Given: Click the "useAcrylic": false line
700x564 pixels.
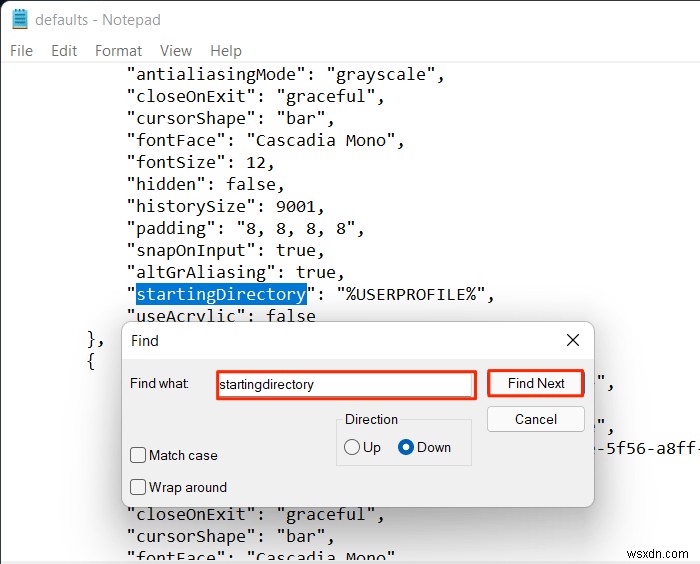Looking at the screenshot, I should [x=221, y=315].
